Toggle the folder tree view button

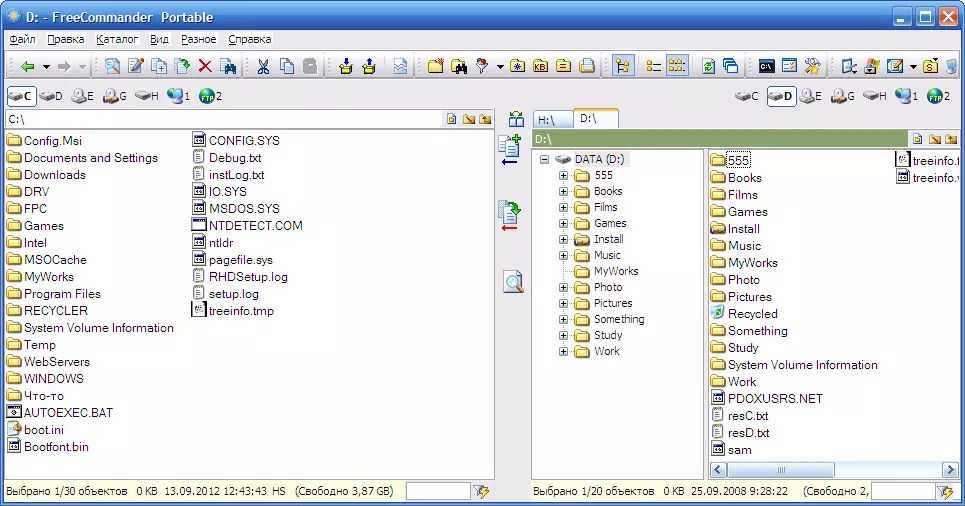622,67
